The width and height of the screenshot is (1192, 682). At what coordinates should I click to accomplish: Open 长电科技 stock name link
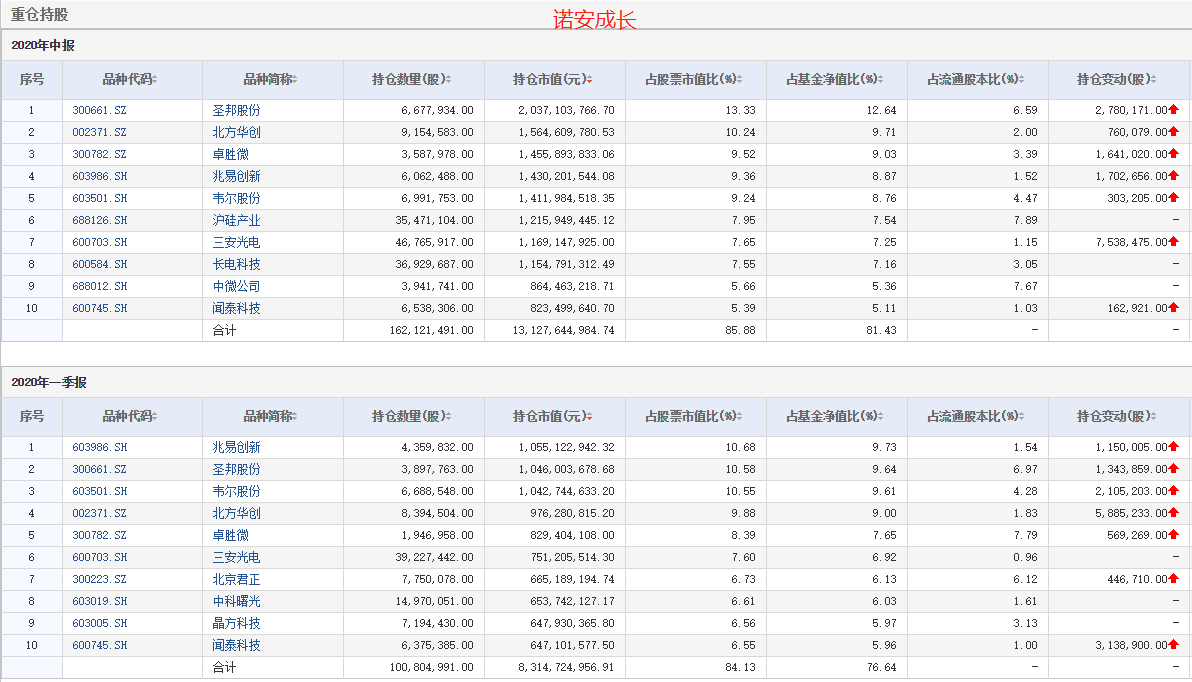236,265
